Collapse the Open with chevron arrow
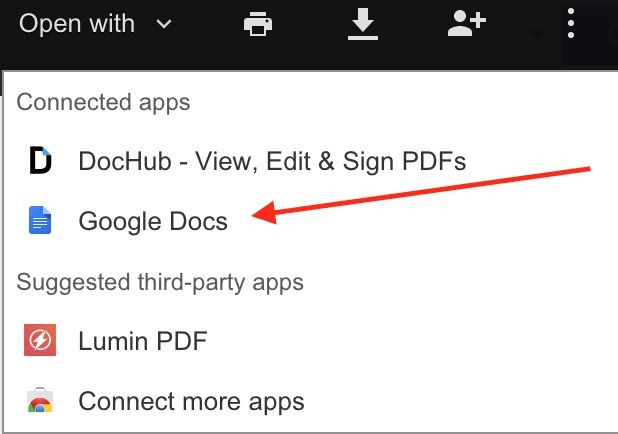 click(x=164, y=25)
